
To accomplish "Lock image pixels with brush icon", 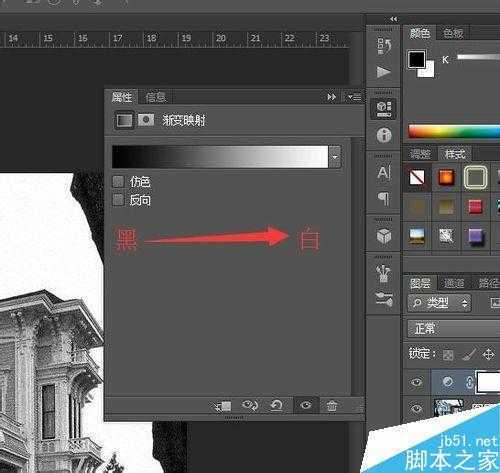I will (x=469, y=355).
